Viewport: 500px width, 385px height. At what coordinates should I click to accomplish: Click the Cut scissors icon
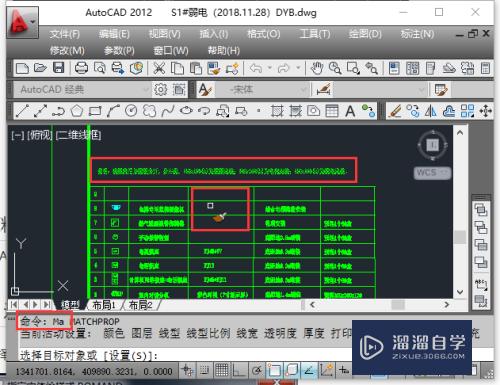tap(159, 68)
